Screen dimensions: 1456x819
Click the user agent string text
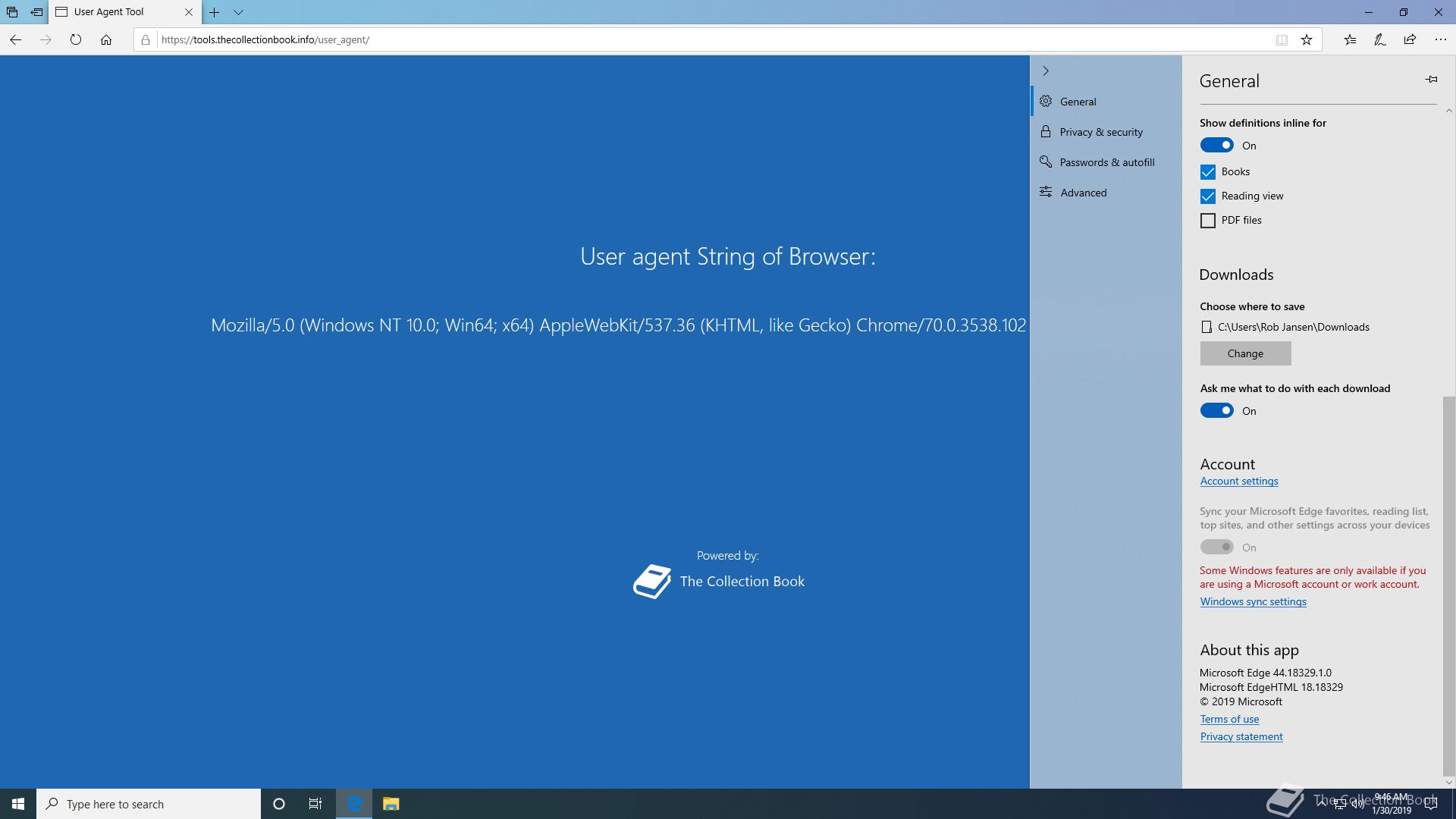tap(619, 325)
